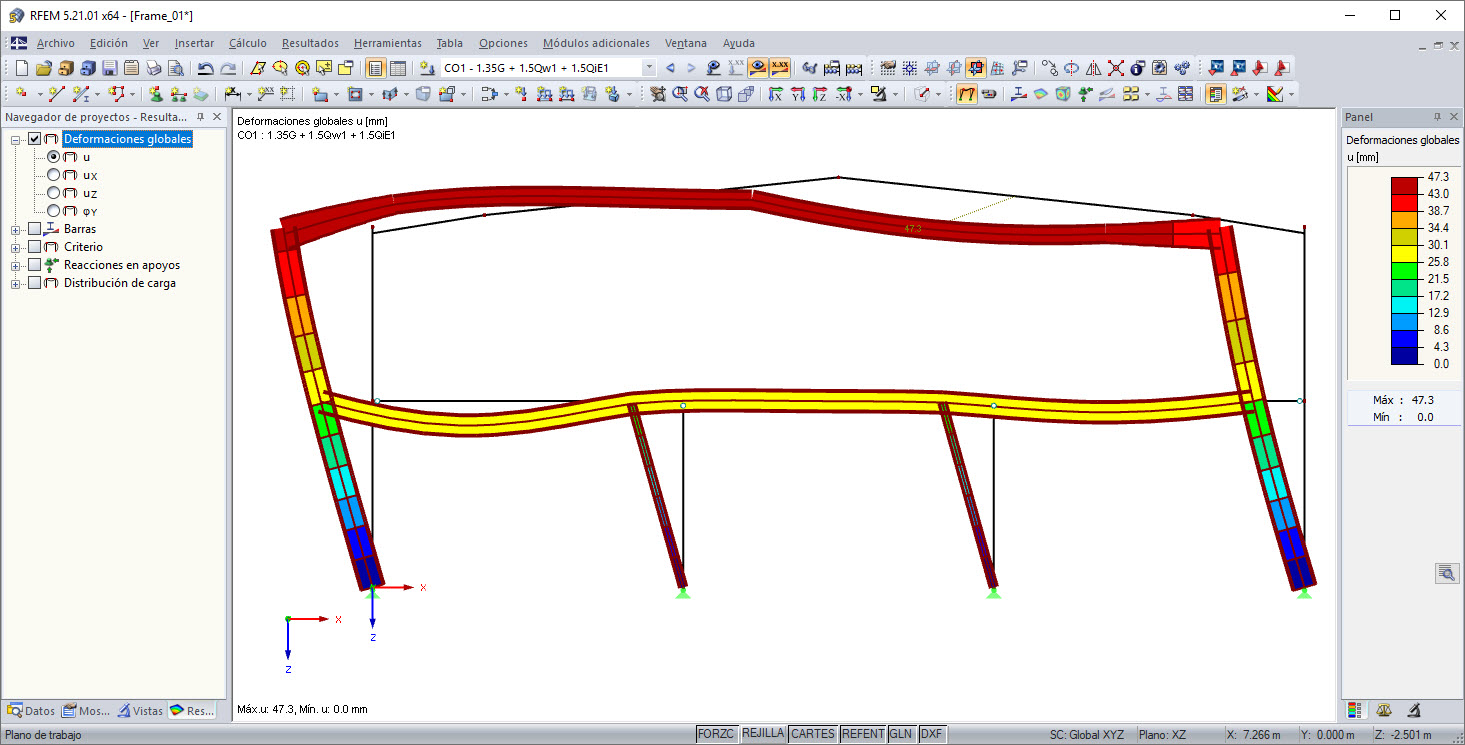Click the table view toolbar icon
This screenshot has width=1465, height=745.
(x=397, y=68)
